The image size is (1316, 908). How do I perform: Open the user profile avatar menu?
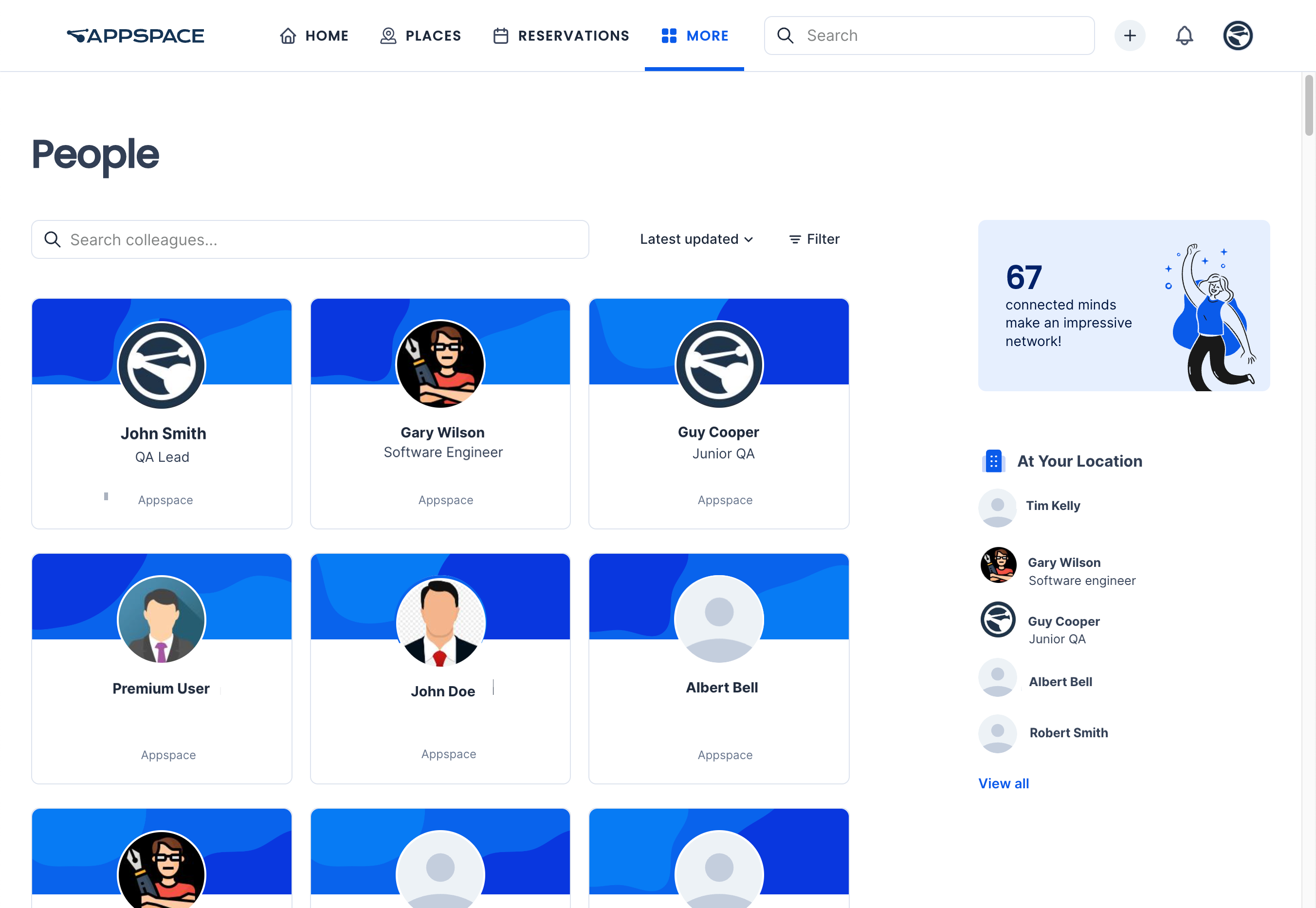click(x=1238, y=35)
